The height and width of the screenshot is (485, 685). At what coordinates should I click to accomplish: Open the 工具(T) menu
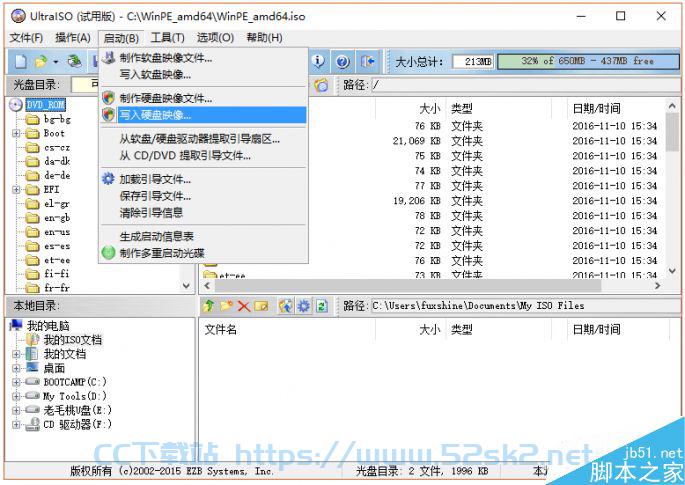point(167,38)
